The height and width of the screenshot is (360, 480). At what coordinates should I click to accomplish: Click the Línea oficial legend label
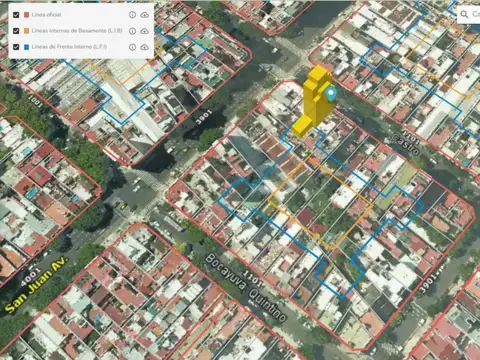(x=46, y=15)
